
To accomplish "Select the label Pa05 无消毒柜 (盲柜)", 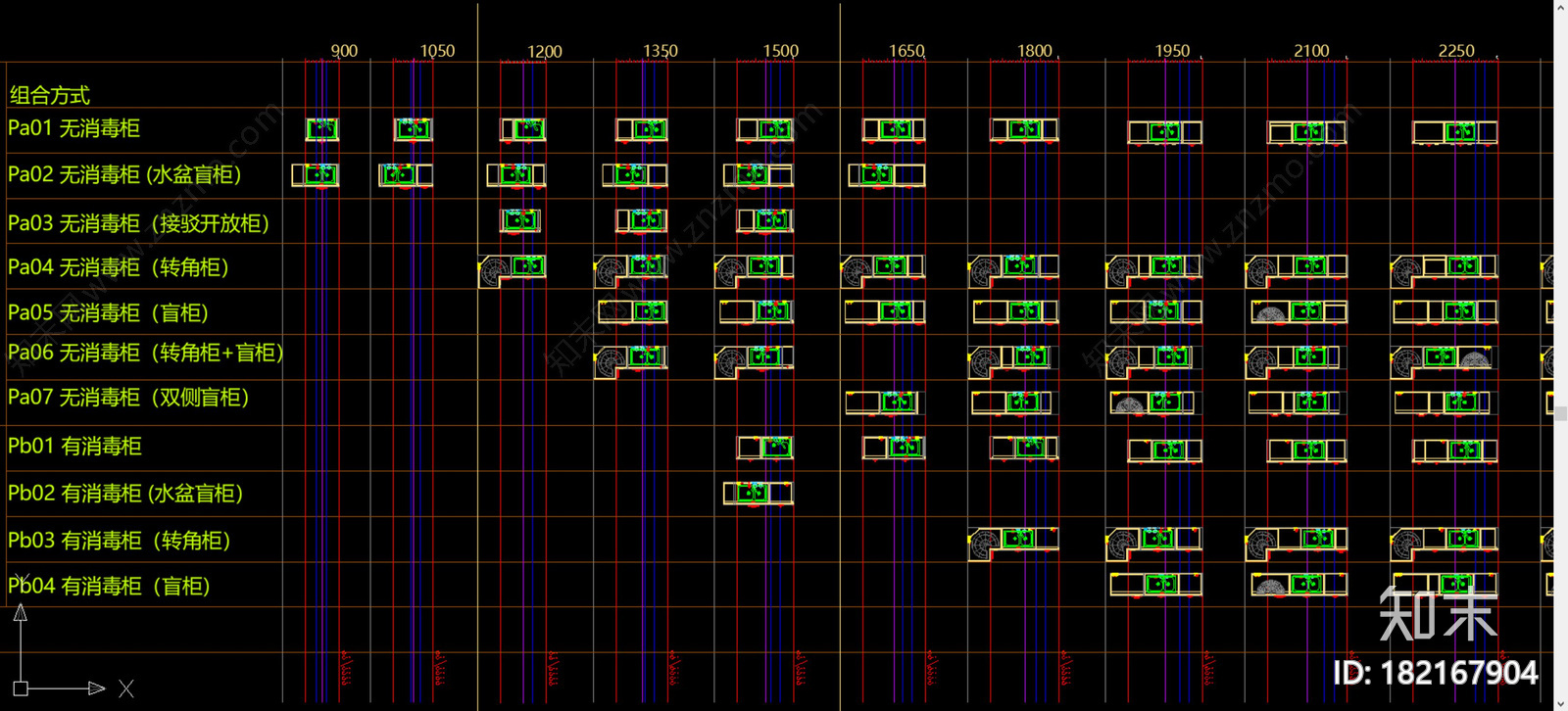I will click(108, 312).
